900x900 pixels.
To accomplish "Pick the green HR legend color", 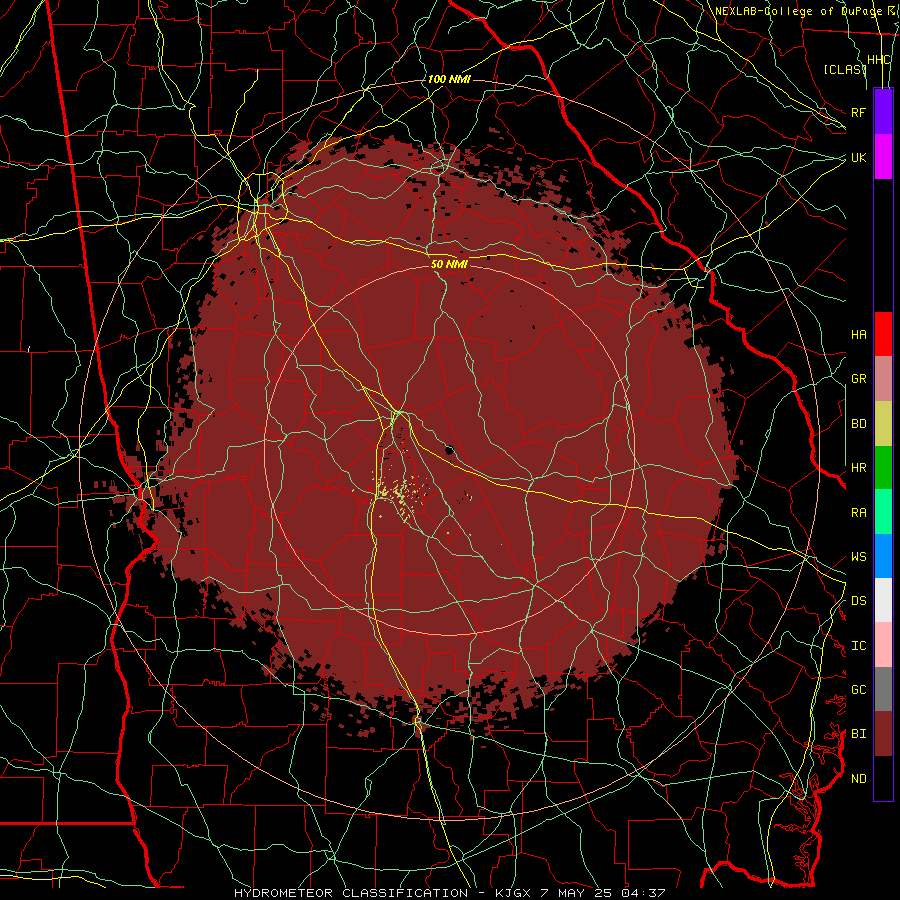I will [x=883, y=468].
